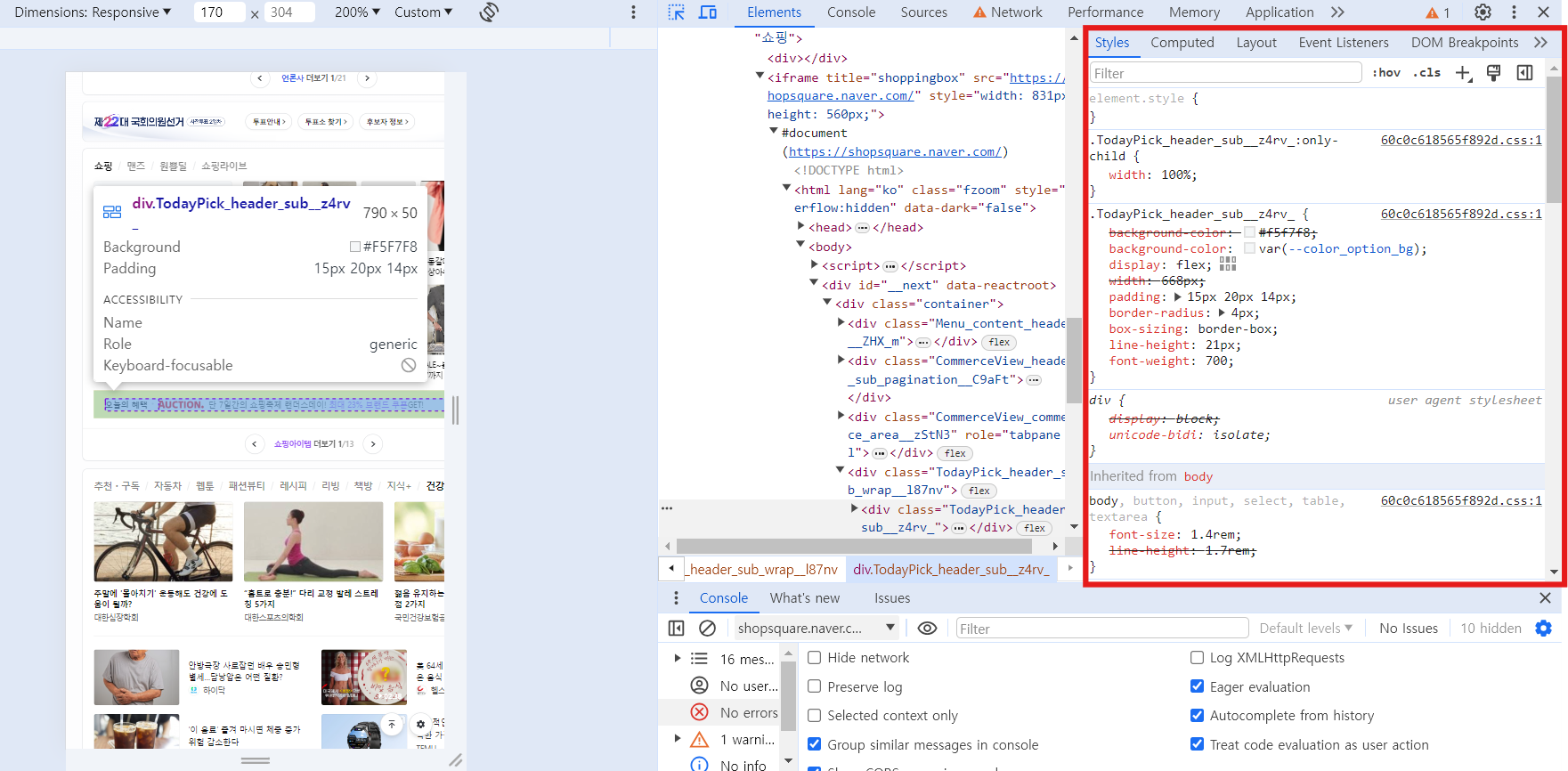Screen dimensions: 1568x771
Task: Click the viewport width field showing 170
Action: pos(218,12)
